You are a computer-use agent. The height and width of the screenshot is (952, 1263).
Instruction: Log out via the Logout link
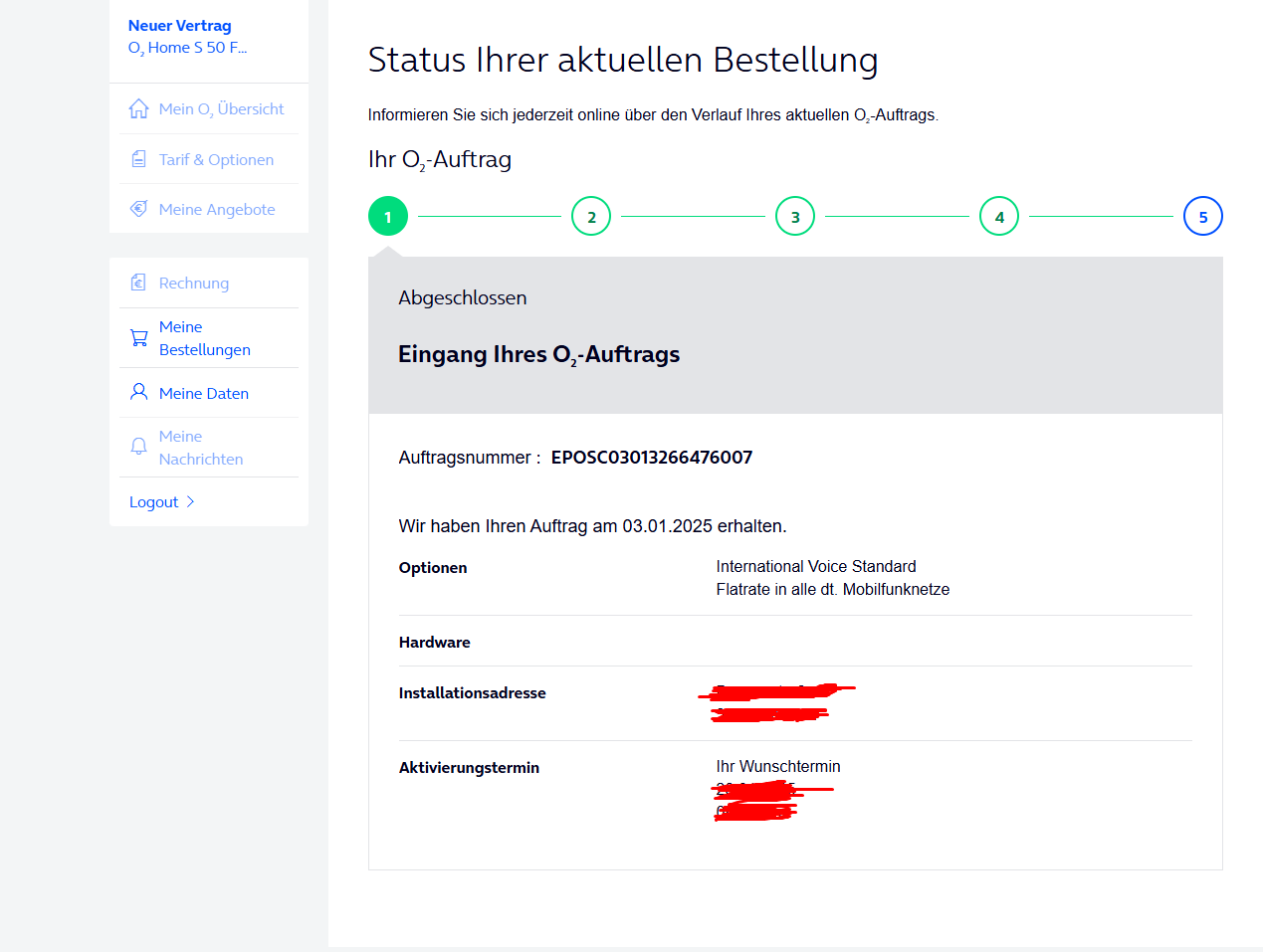(154, 502)
